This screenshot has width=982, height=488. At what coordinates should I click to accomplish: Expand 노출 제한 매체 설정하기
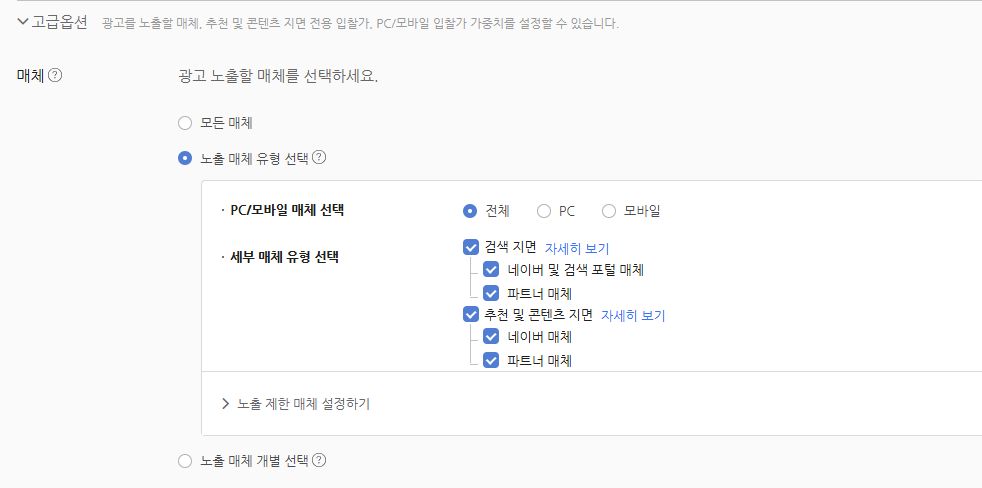pos(226,404)
